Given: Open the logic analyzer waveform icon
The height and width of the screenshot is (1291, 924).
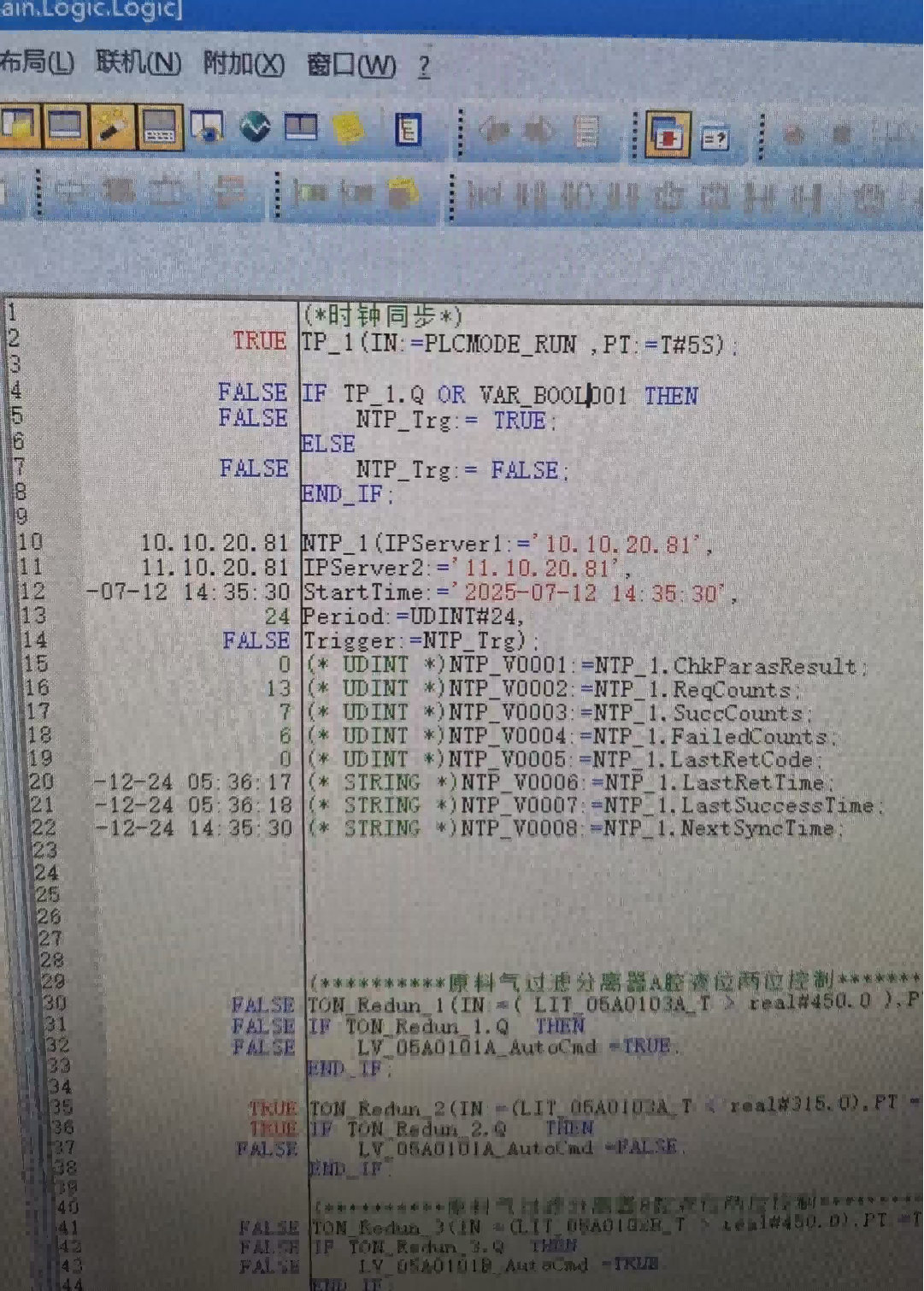Looking at the screenshot, I should click(255, 127).
